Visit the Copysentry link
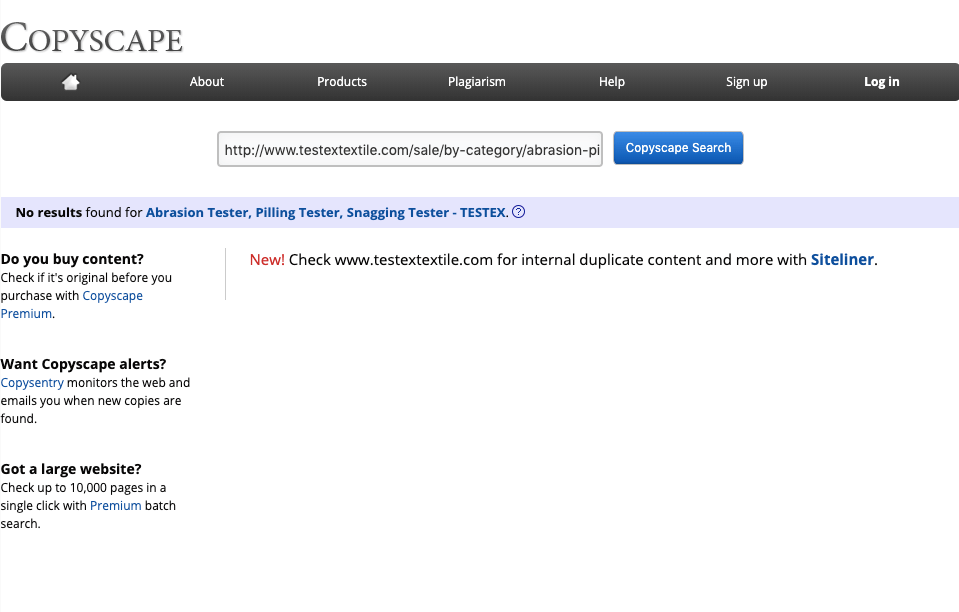959x612 pixels. point(32,383)
